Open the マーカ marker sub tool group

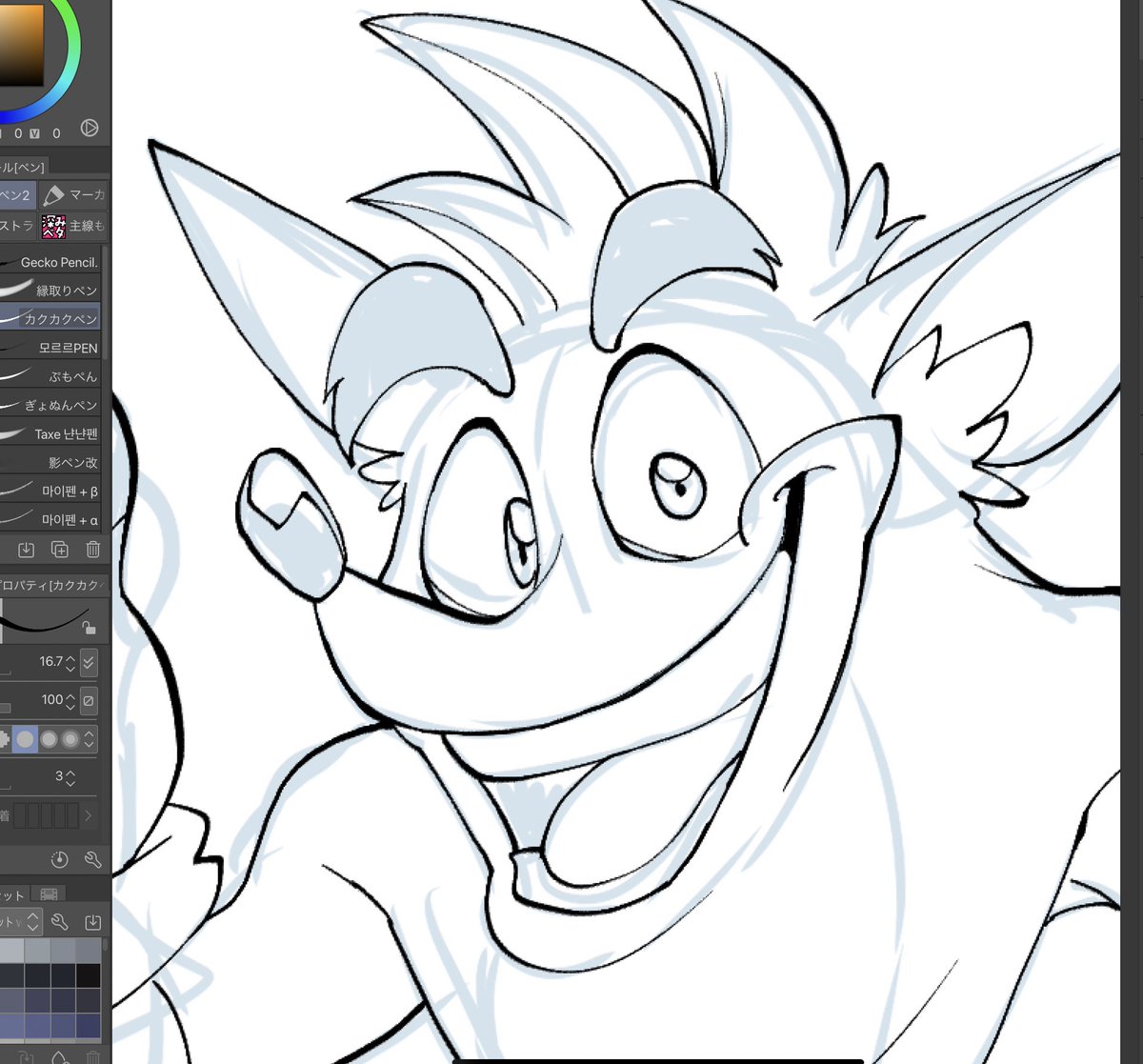tap(74, 195)
